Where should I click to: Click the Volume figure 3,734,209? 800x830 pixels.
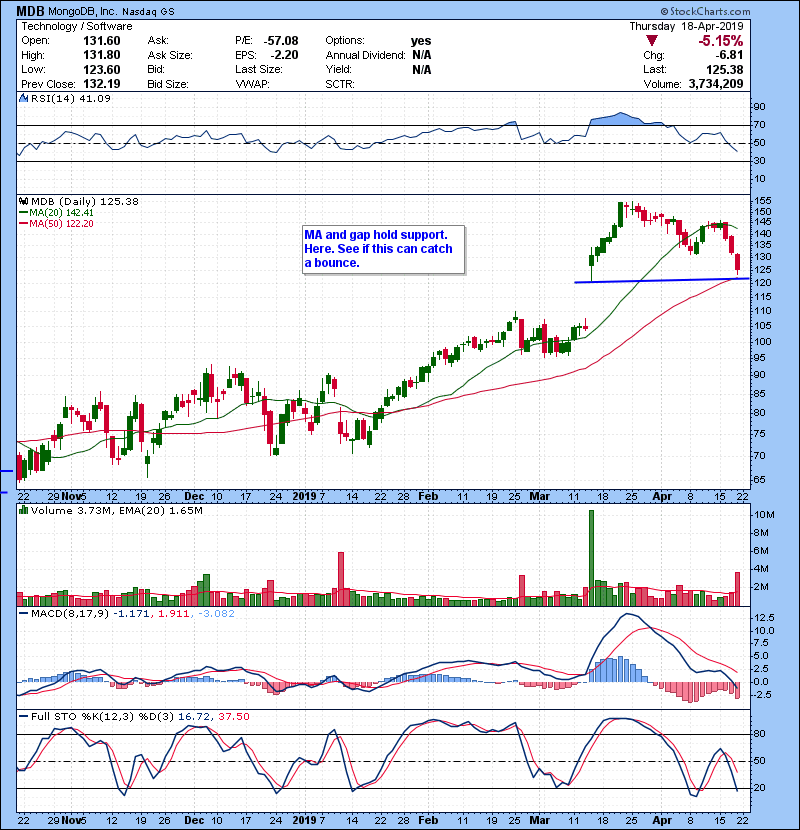716,84
